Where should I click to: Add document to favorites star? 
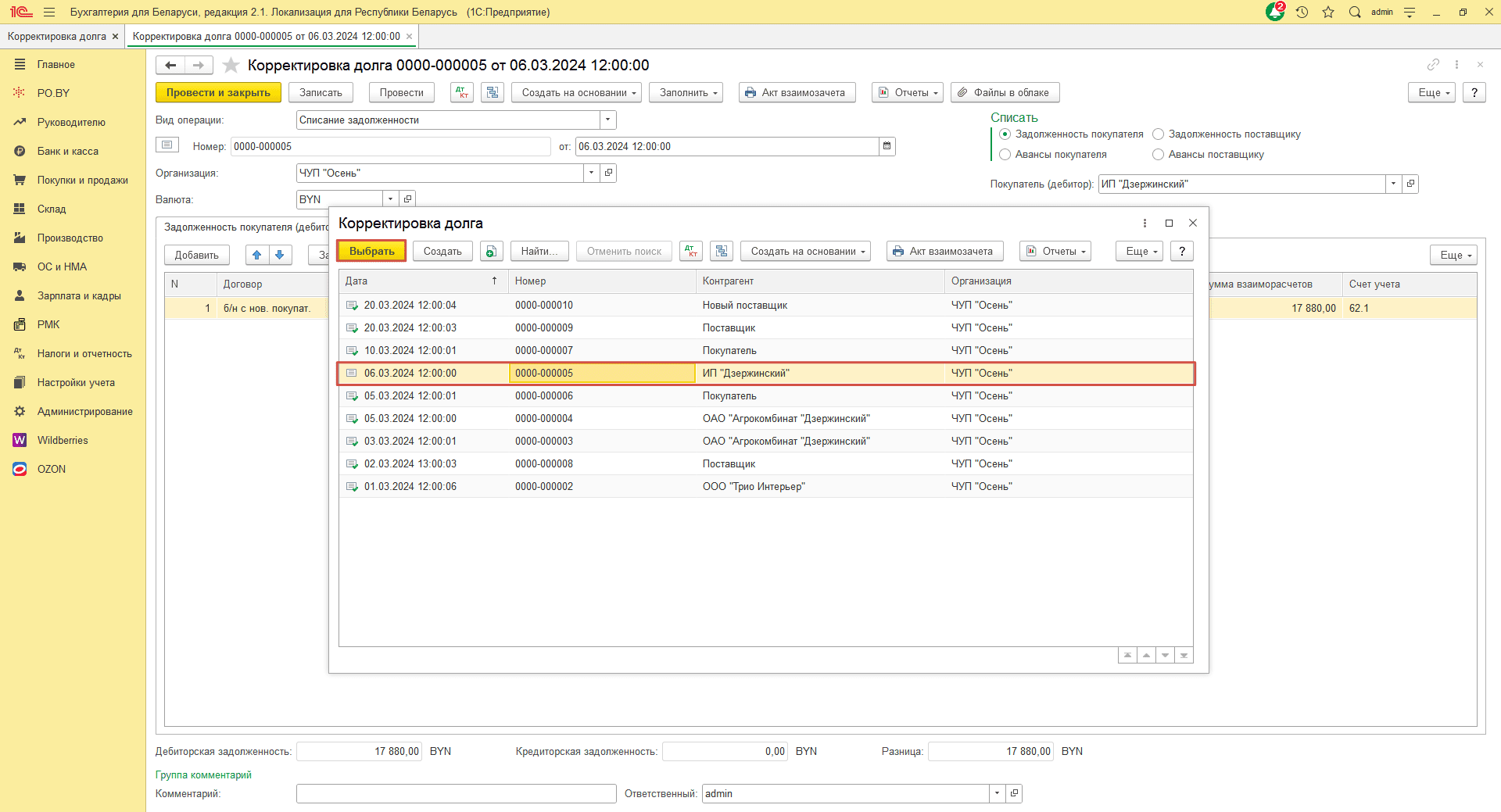(x=231, y=65)
